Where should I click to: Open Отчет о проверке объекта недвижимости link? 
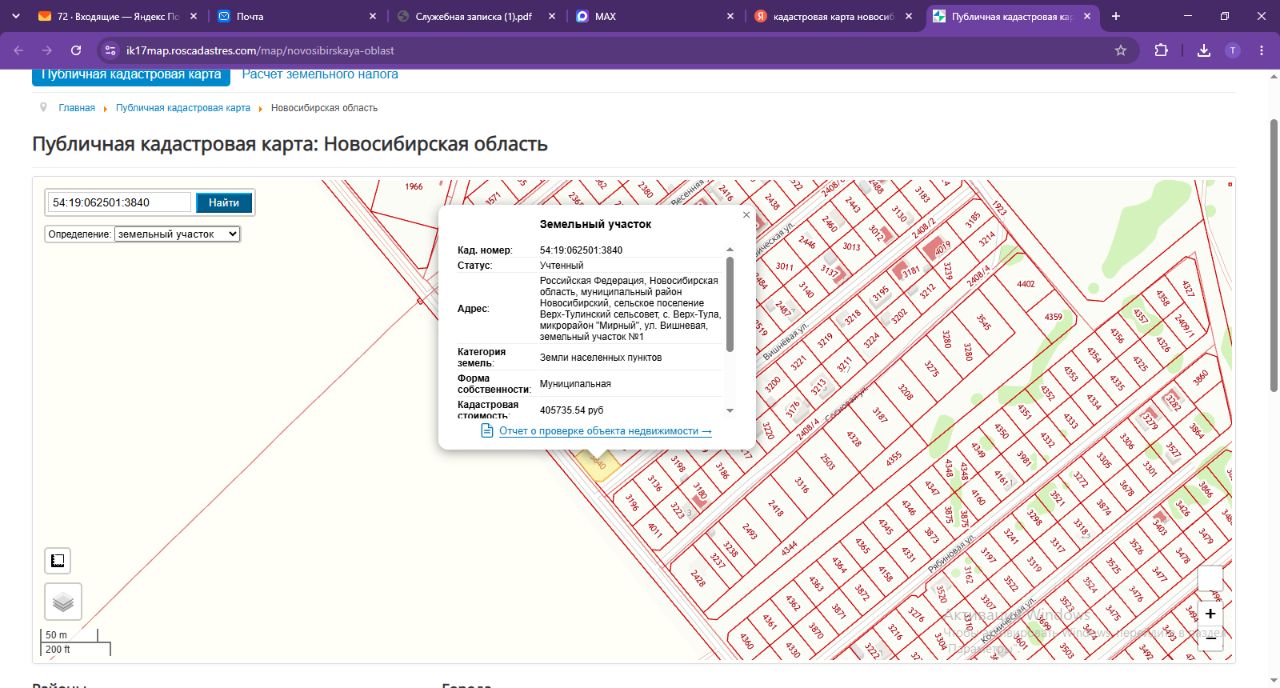[605, 431]
